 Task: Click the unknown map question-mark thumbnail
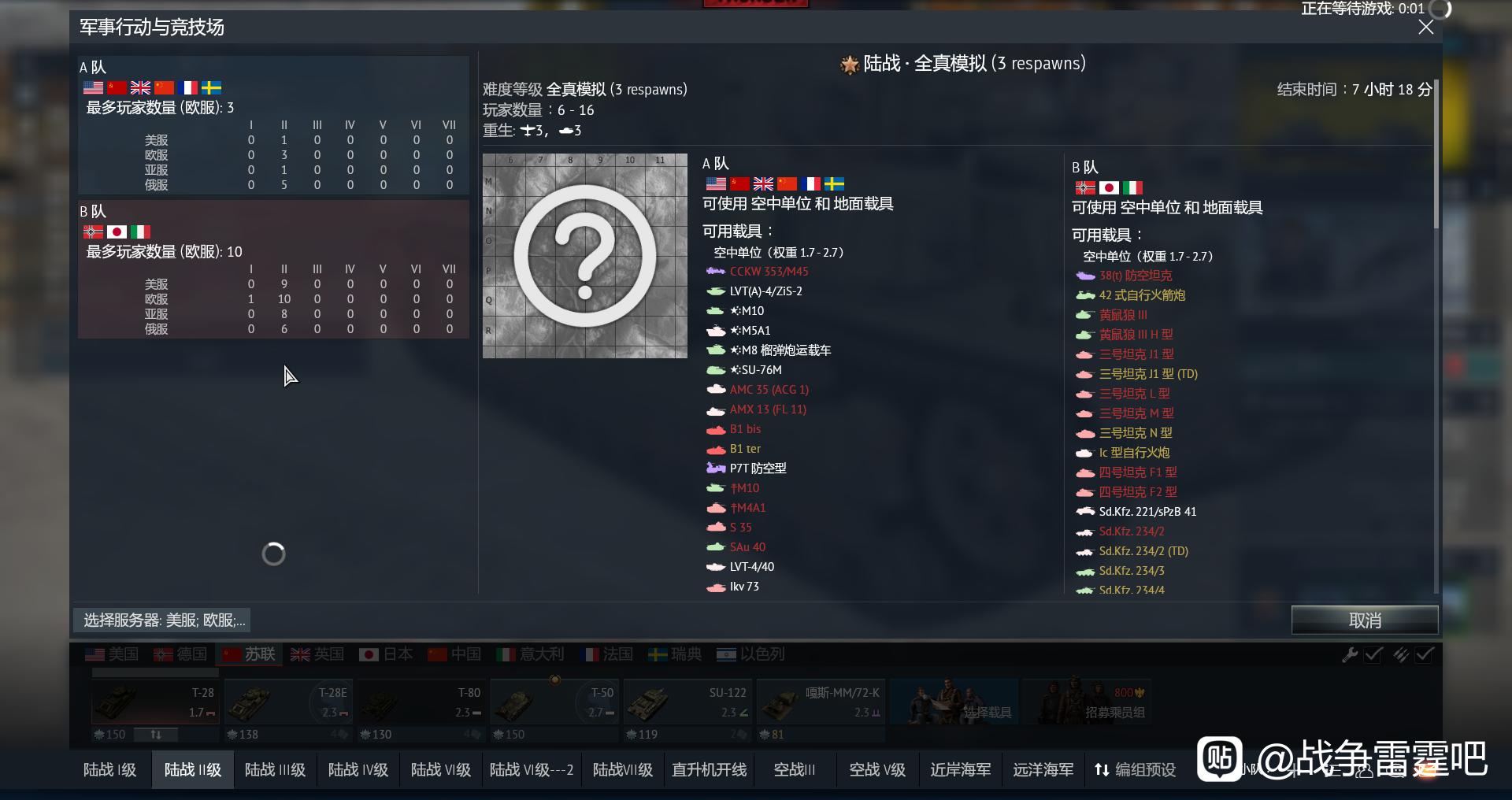[585, 256]
